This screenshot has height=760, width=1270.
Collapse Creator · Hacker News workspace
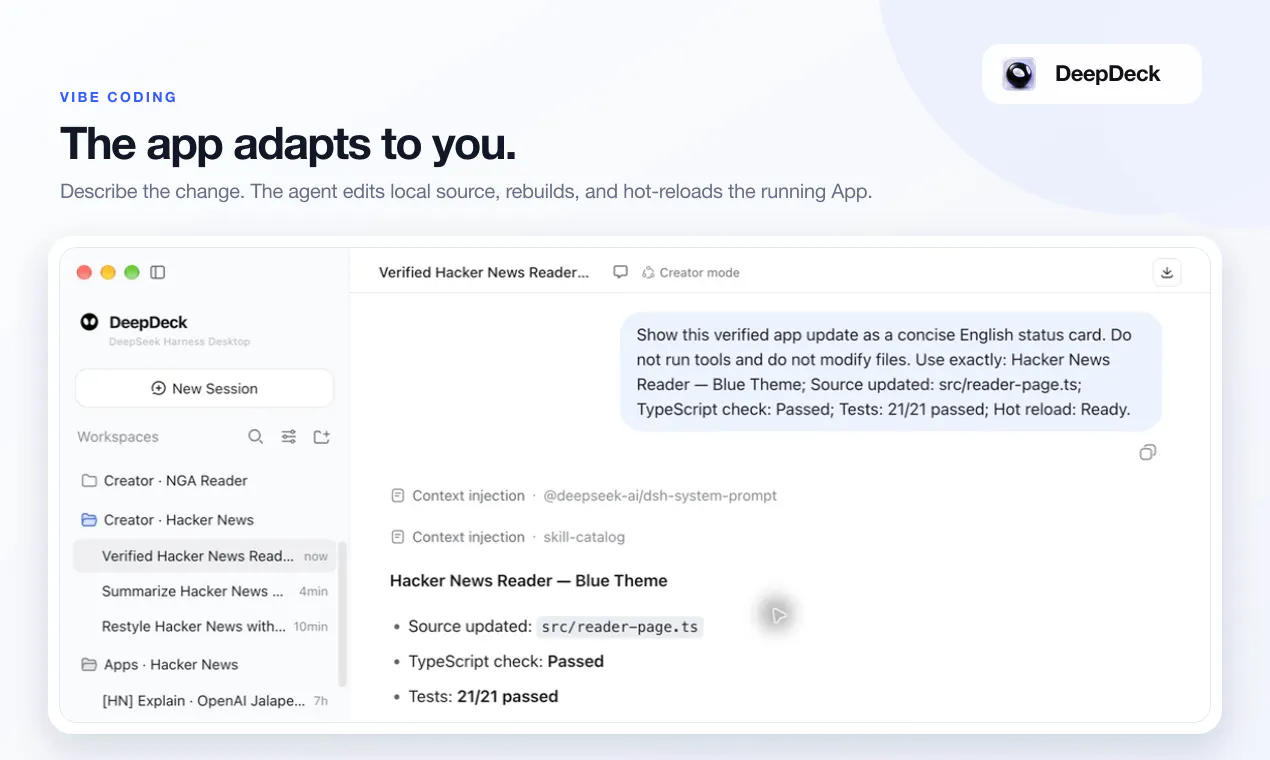tap(205, 520)
